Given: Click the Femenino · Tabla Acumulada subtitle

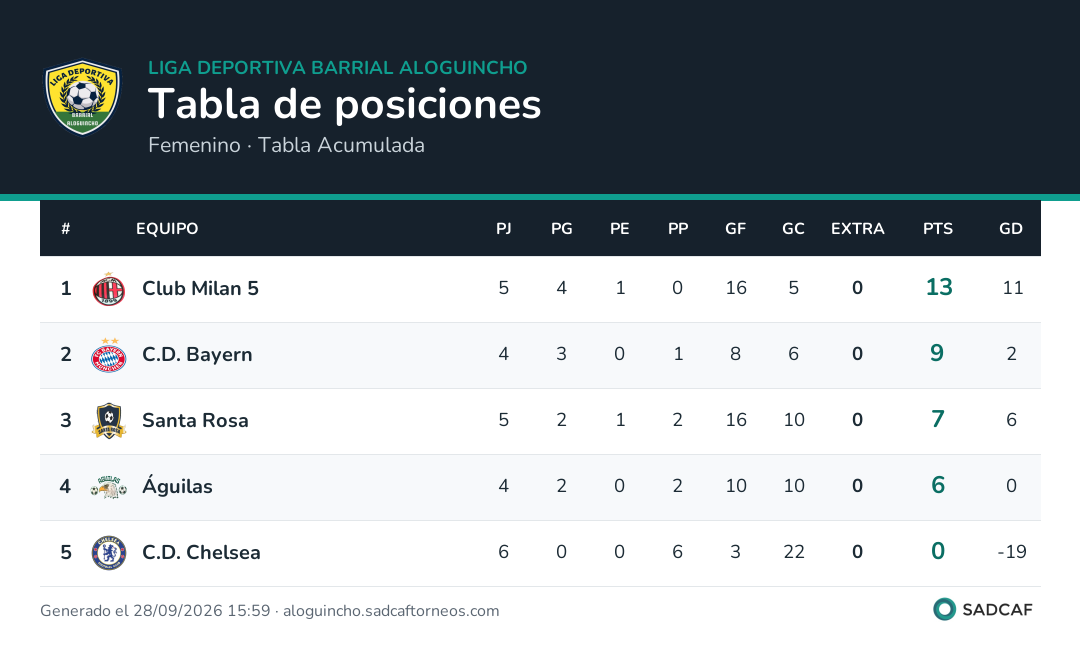Looking at the screenshot, I should pyautogui.click(x=287, y=145).
